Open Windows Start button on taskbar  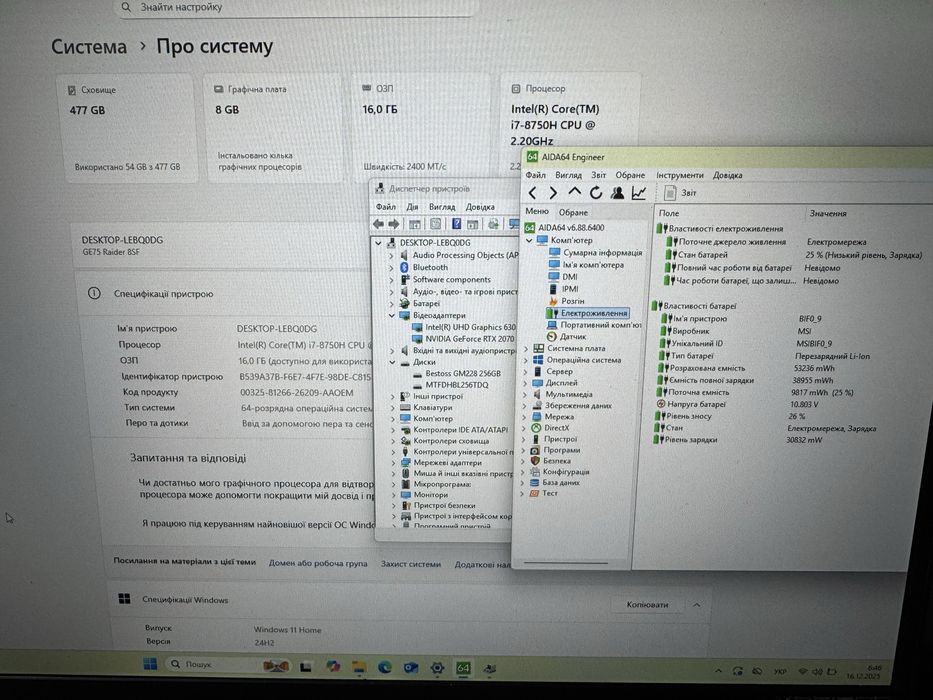[150, 664]
